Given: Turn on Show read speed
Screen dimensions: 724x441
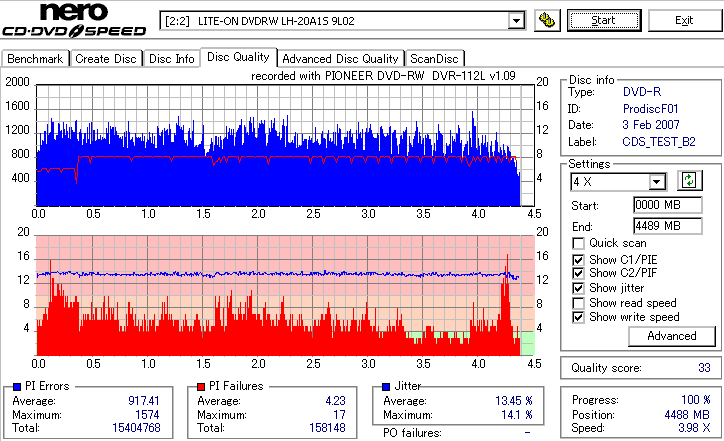Looking at the screenshot, I should point(578,303).
